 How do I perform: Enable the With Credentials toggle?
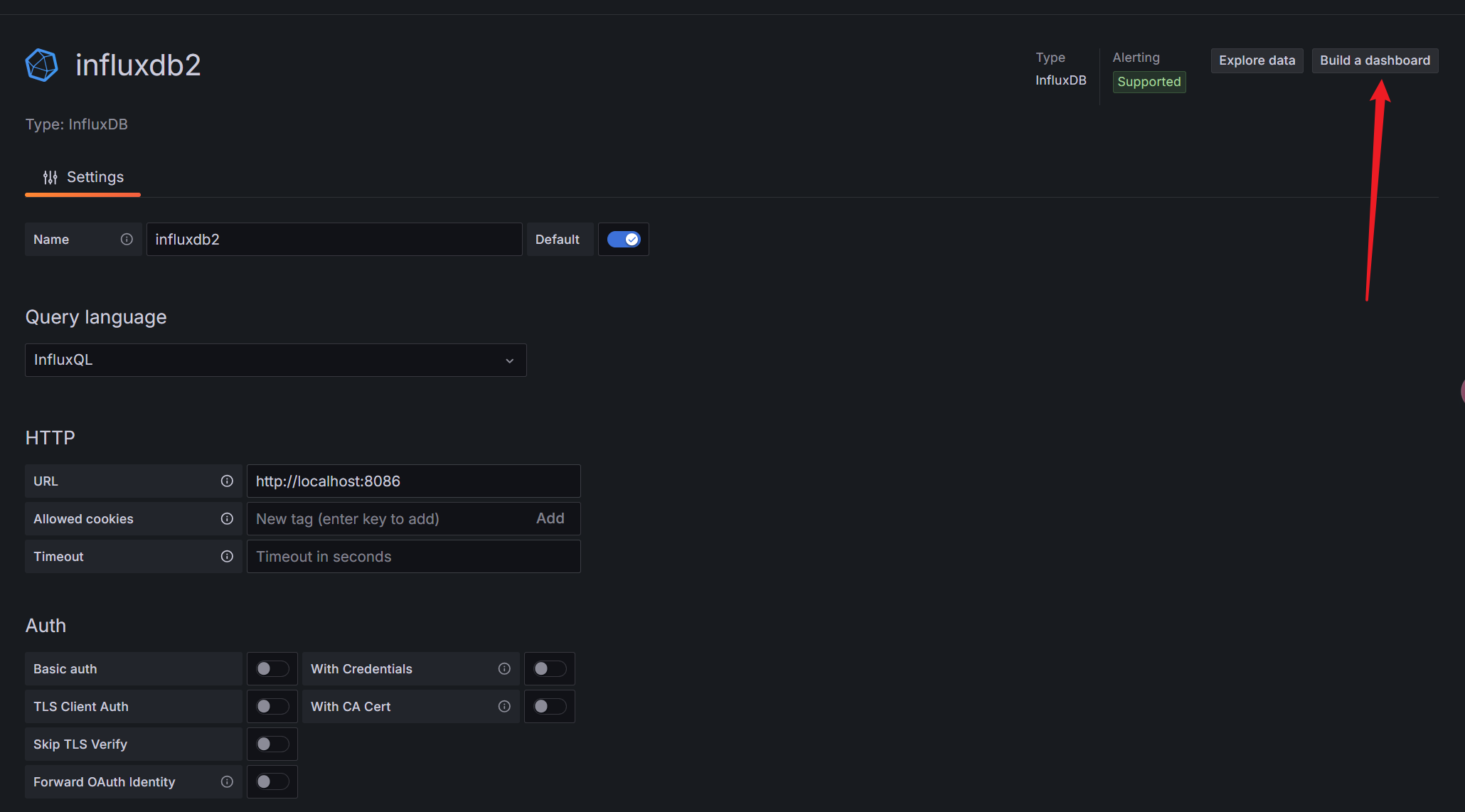(x=550, y=669)
